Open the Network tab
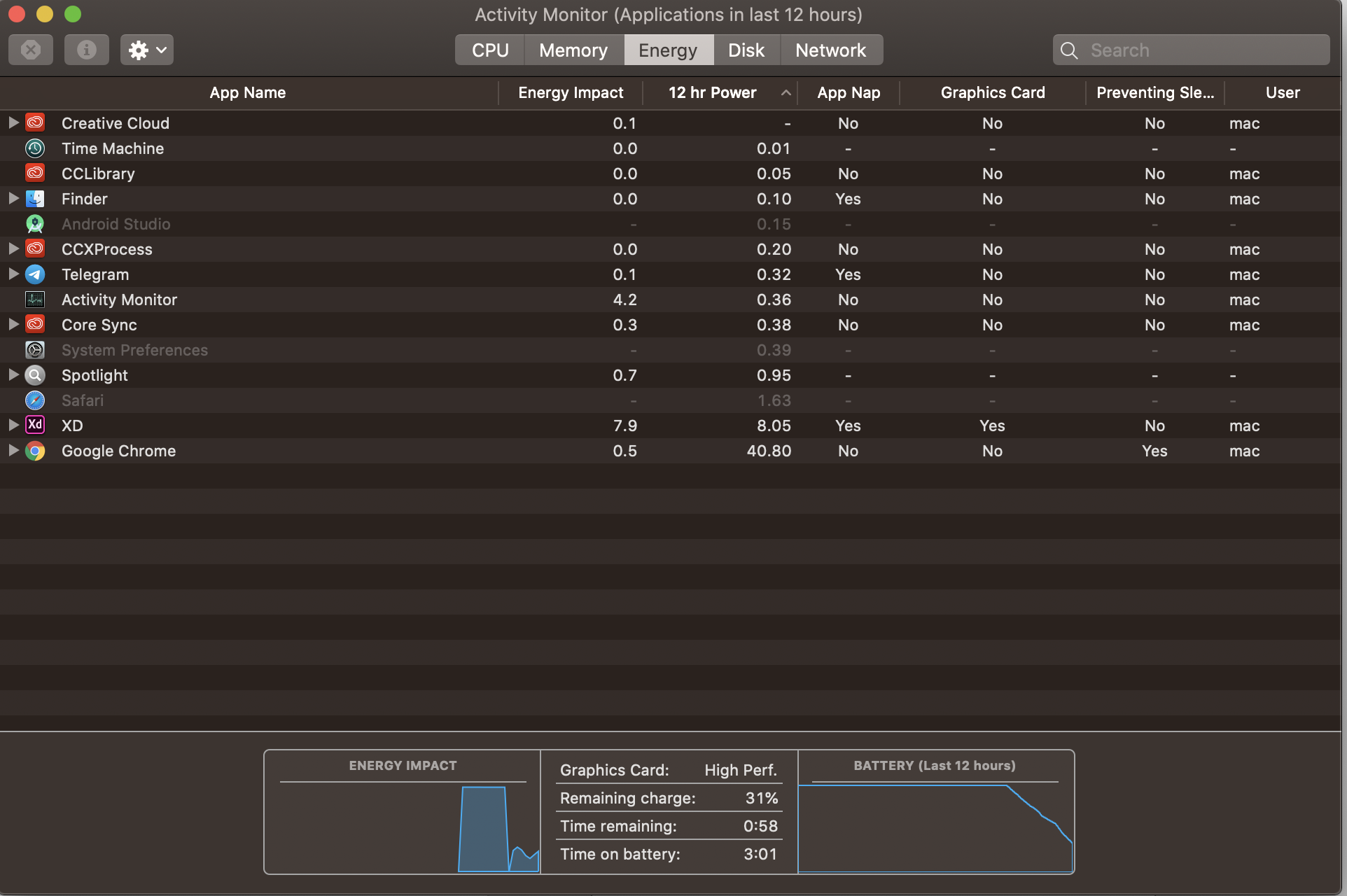Viewport: 1347px width, 896px height. tap(830, 50)
